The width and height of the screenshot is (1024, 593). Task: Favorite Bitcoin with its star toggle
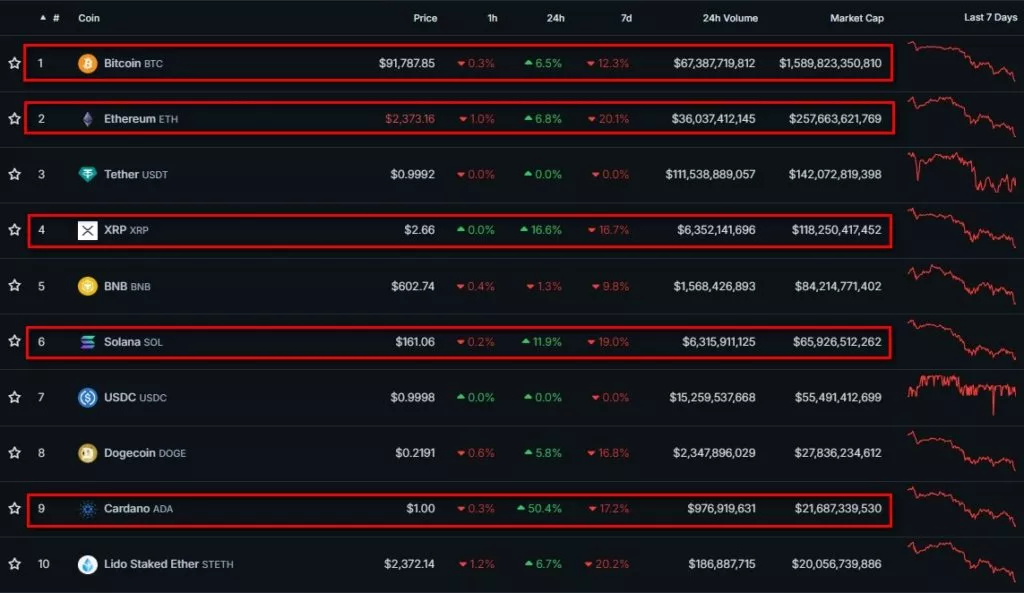click(x=14, y=64)
